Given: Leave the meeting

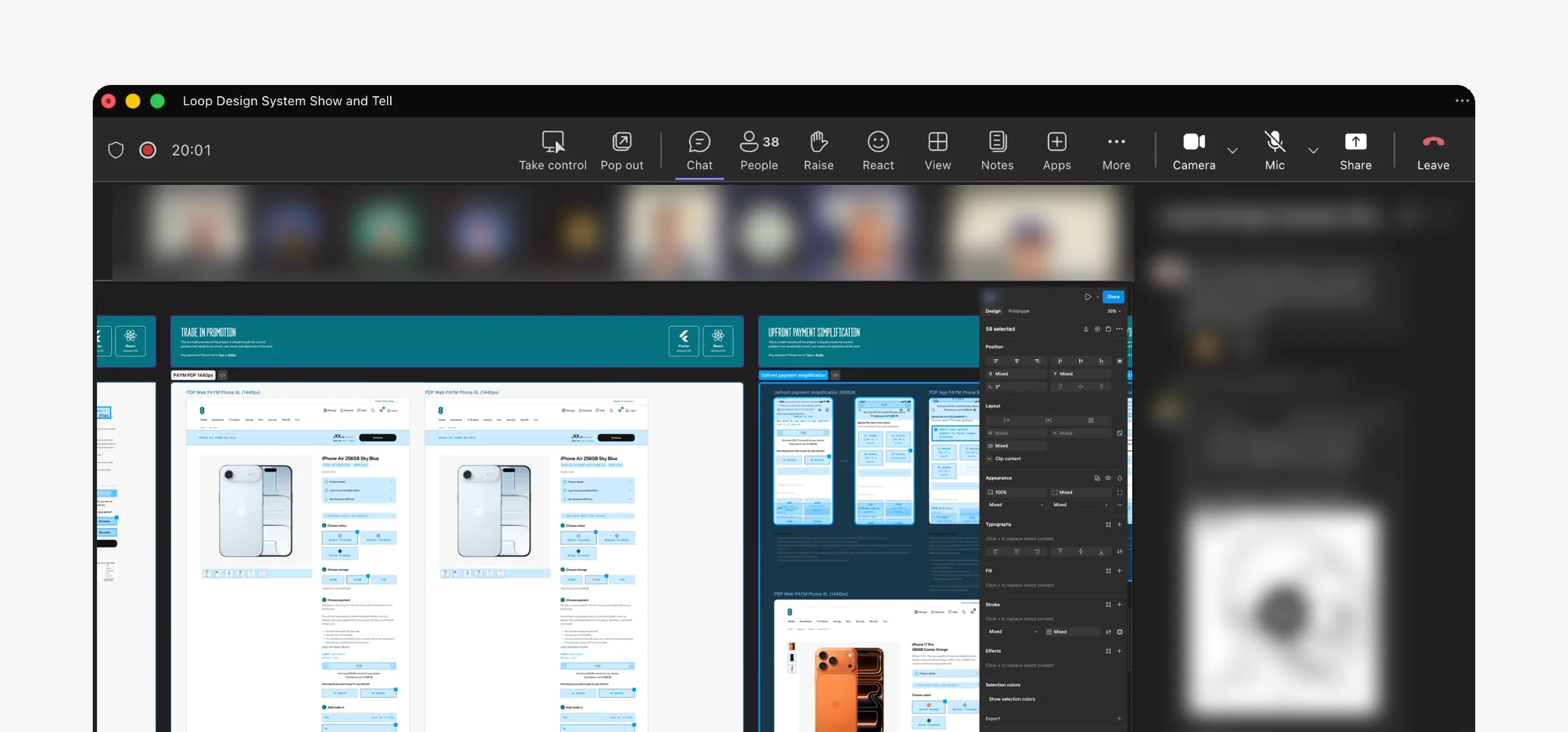Looking at the screenshot, I should click(1433, 151).
